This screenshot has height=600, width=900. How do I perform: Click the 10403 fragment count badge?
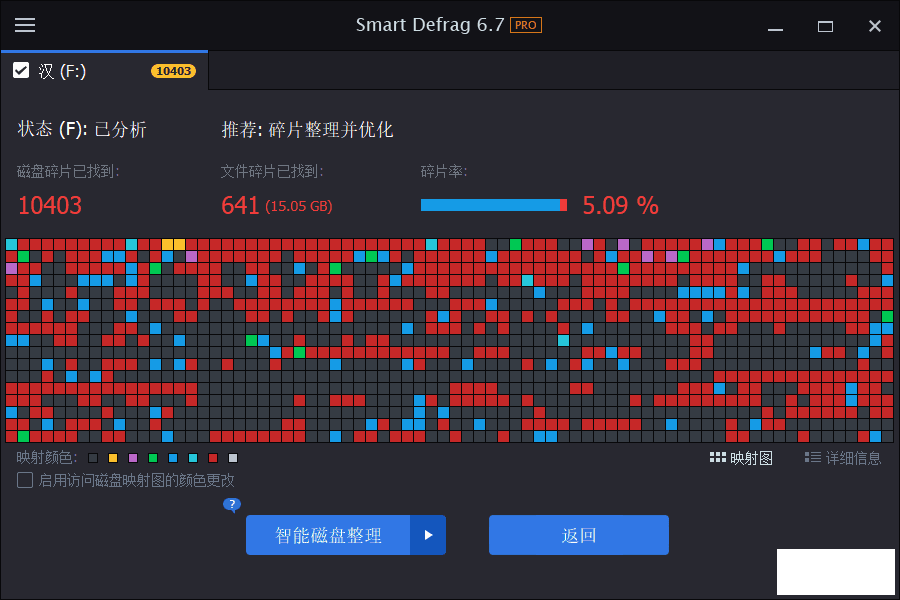173,71
